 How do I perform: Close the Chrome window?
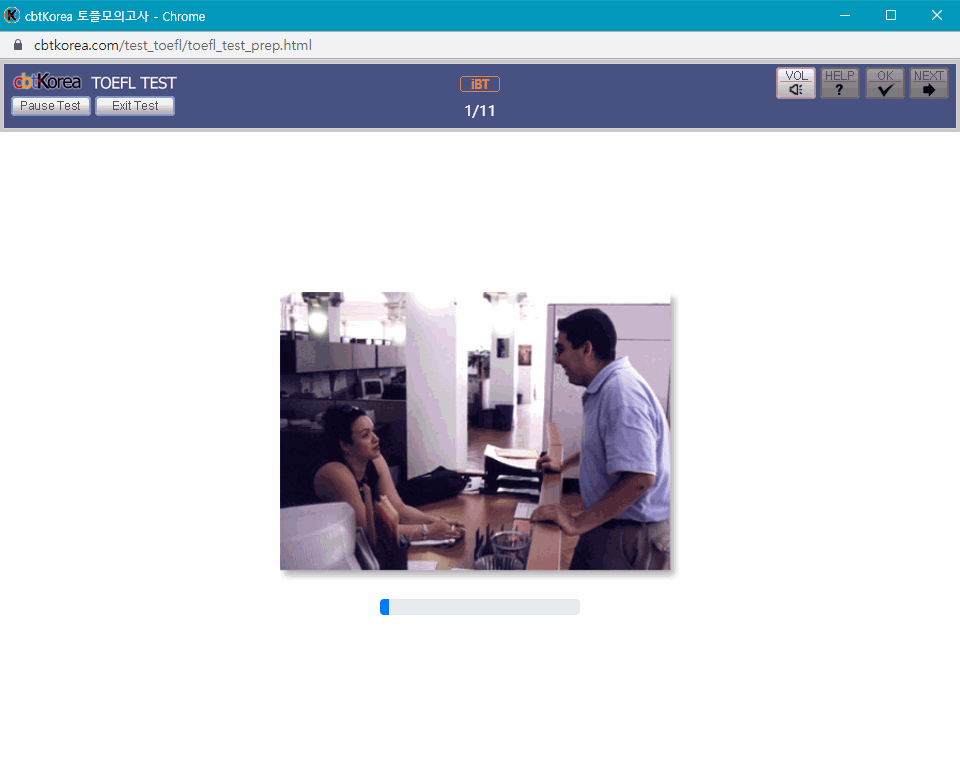point(937,15)
